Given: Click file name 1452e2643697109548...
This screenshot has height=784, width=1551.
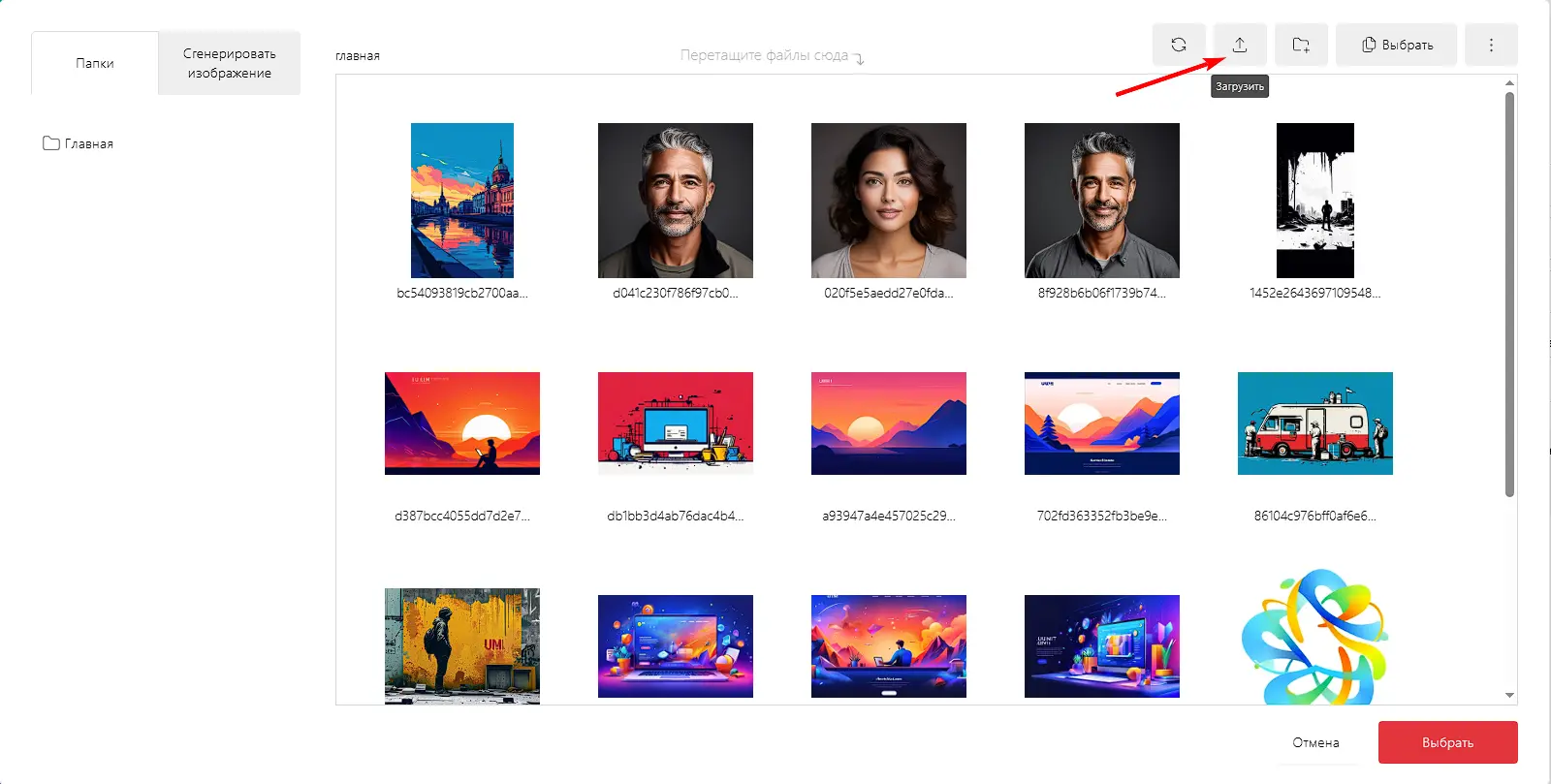Looking at the screenshot, I should point(1315,293).
